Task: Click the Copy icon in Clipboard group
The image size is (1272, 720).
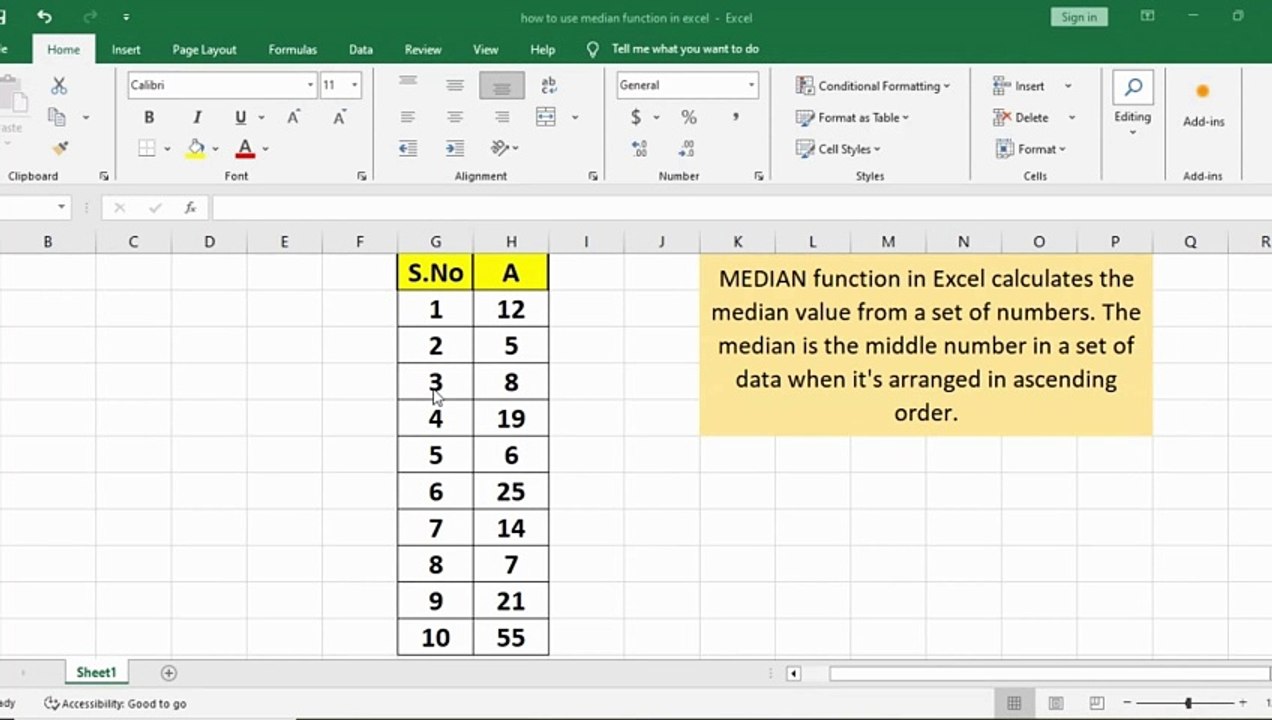Action: [57, 117]
